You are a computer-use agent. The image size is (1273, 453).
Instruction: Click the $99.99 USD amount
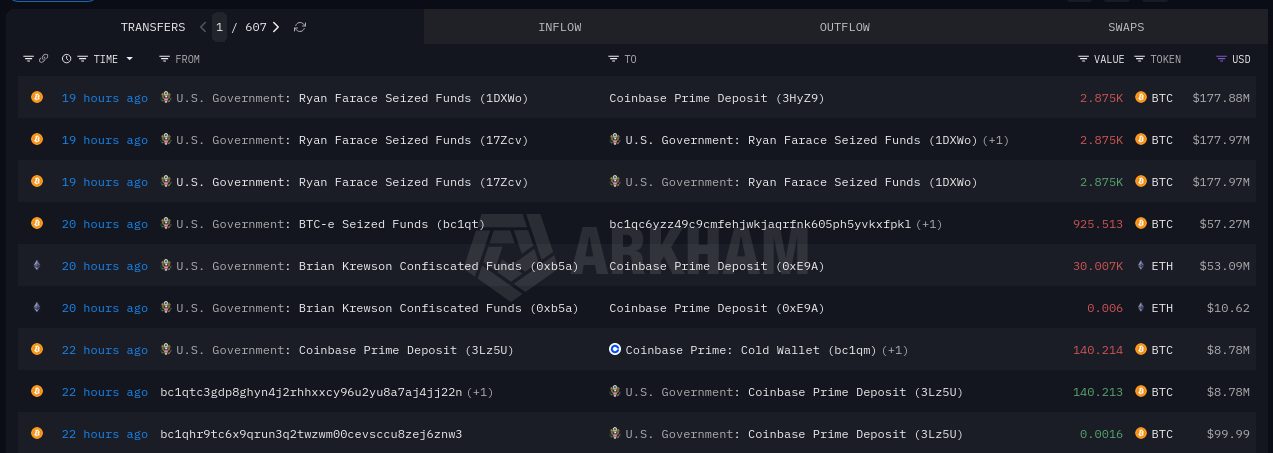(1229, 434)
